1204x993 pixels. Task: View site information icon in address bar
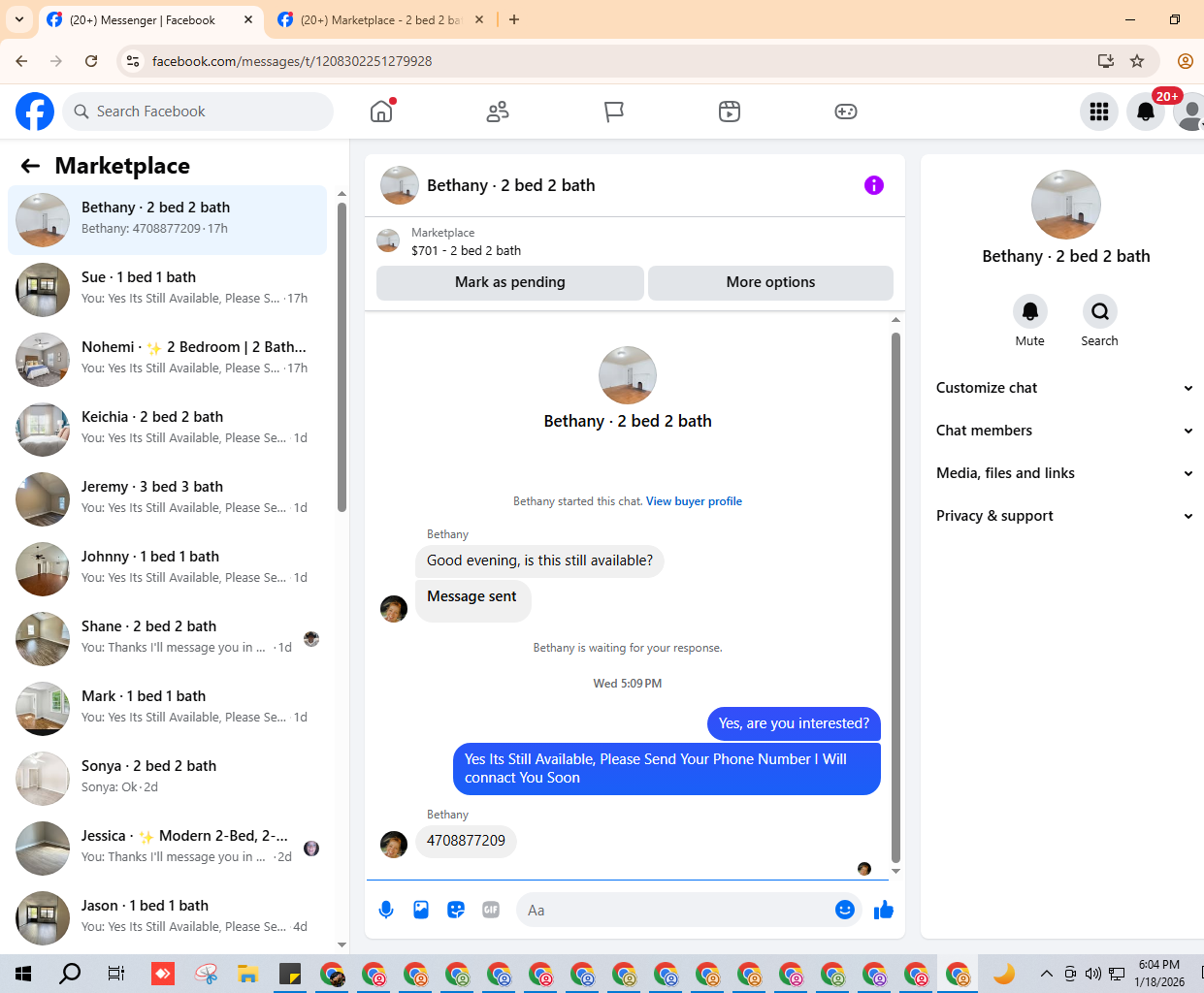(134, 61)
